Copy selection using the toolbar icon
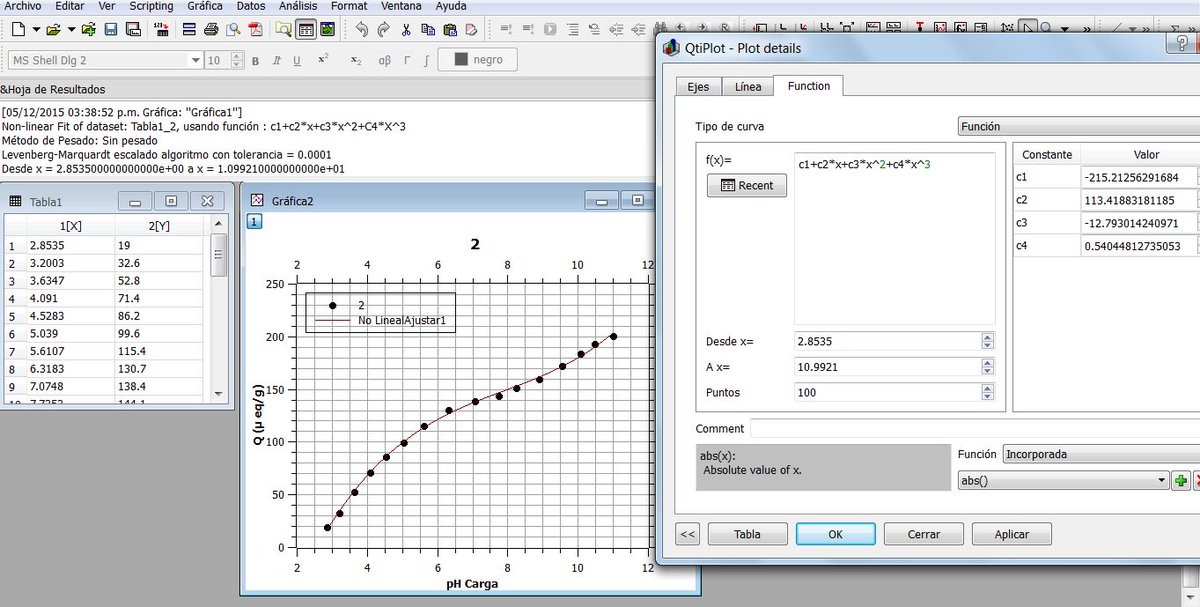Screen dimensions: 1200x607 (428, 29)
